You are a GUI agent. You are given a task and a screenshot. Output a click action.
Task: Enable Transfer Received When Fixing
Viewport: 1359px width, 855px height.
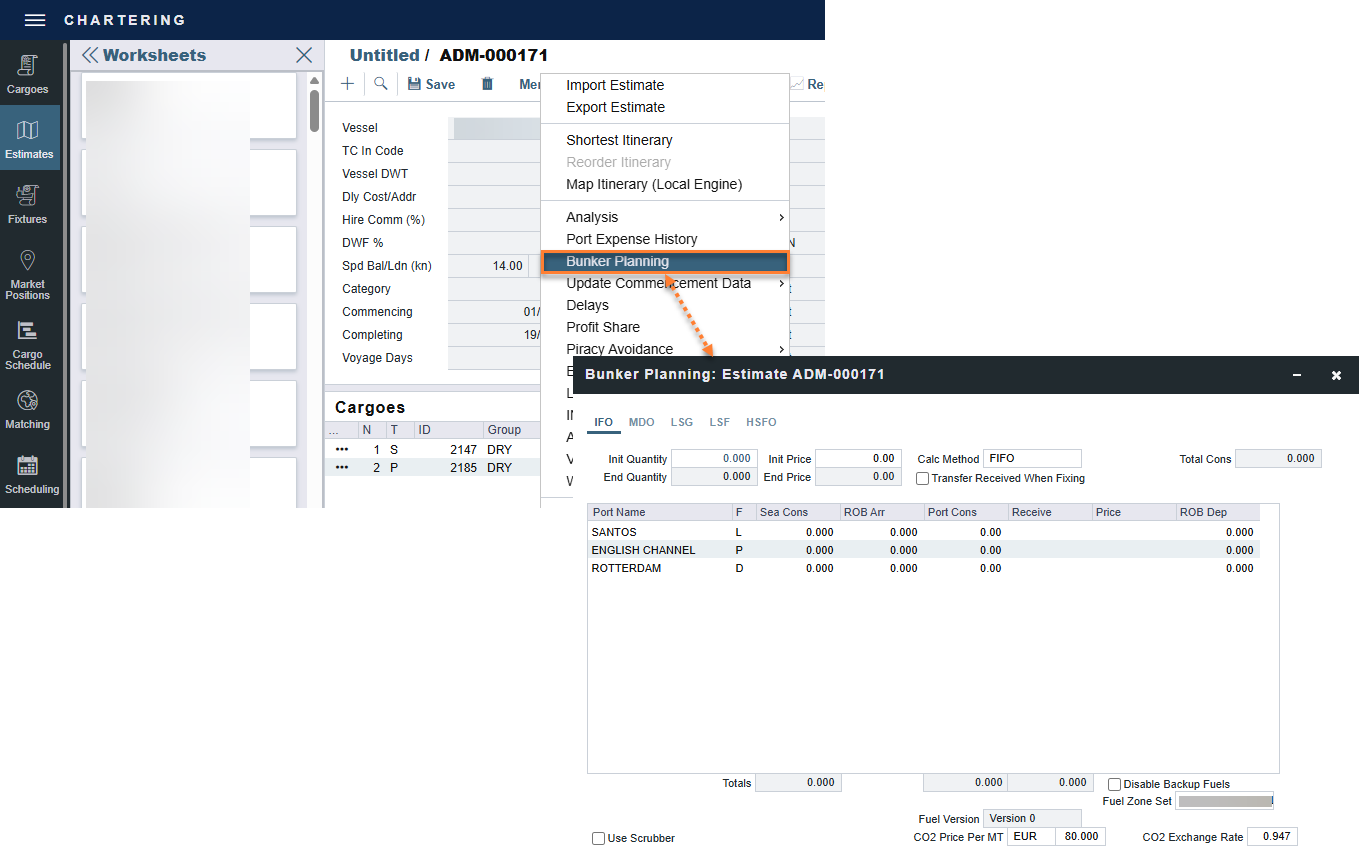click(x=923, y=478)
